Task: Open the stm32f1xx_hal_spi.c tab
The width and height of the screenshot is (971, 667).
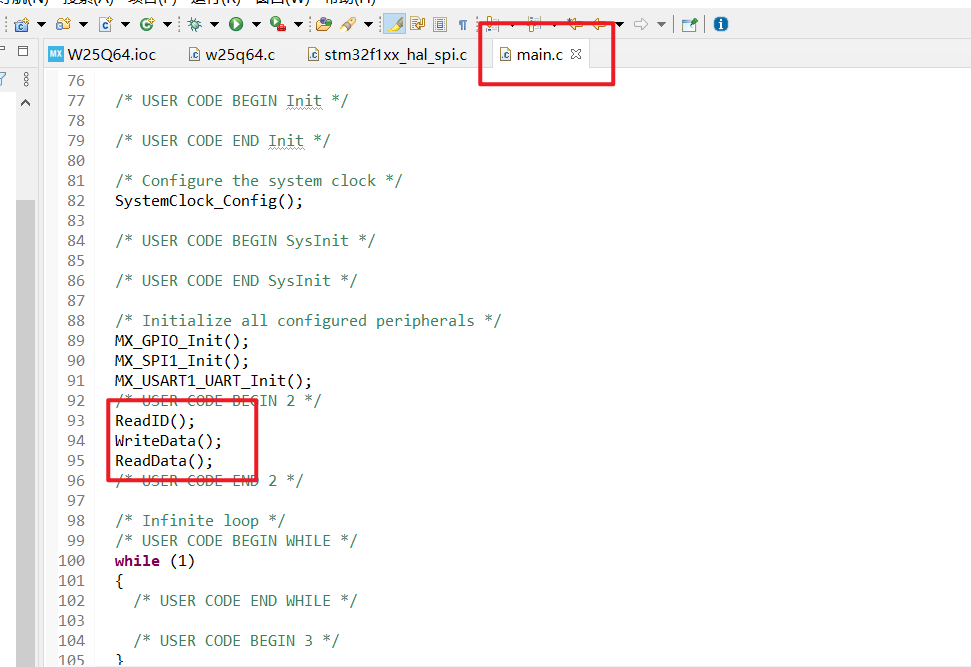Action: (387, 54)
